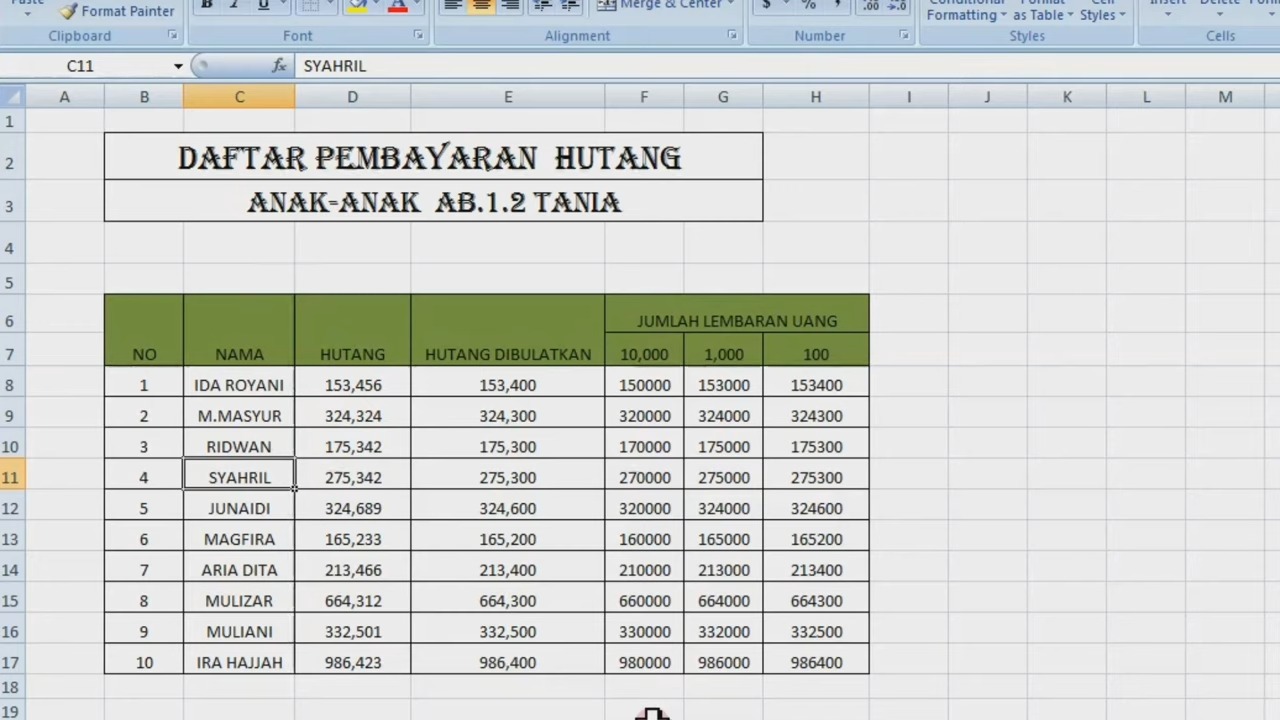Viewport: 1280px width, 720px height.
Task: Decrease the cell indent
Action: click(542, 5)
